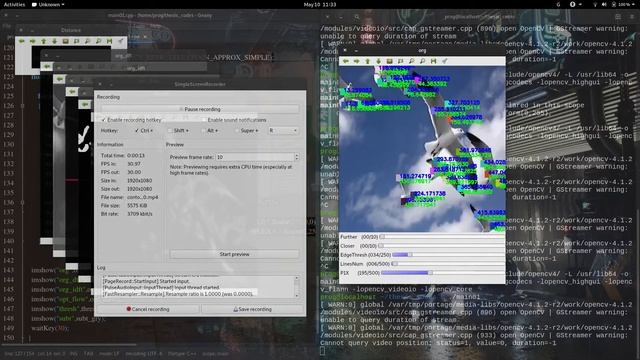
Task: Open the Unknown app menu in top bar
Action: [48, 4]
